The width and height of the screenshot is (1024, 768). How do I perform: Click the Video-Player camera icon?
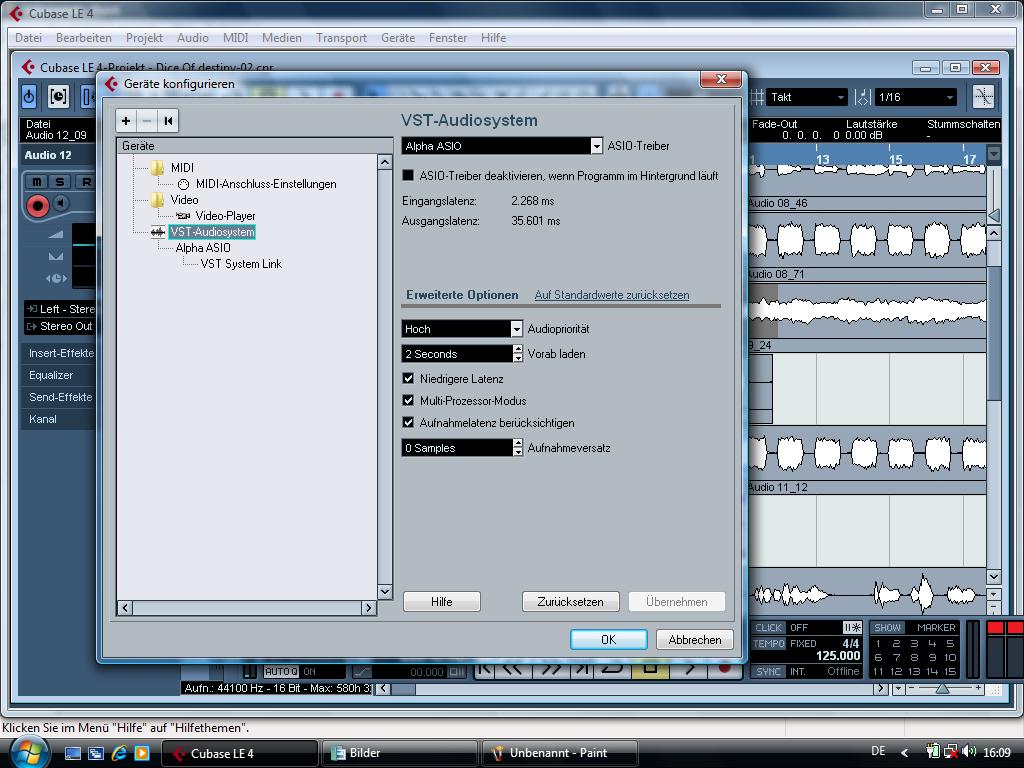[183, 216]
